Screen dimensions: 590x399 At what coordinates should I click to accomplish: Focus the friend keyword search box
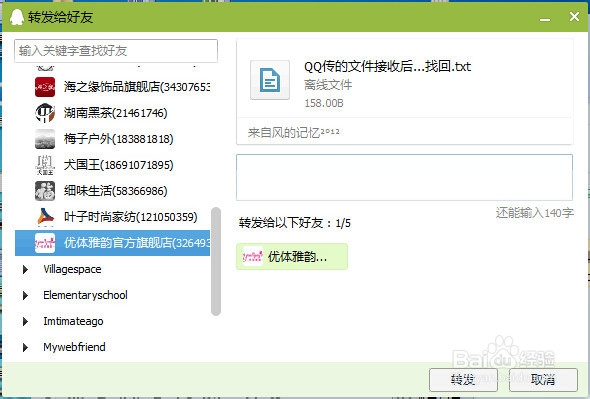(116, 51)
